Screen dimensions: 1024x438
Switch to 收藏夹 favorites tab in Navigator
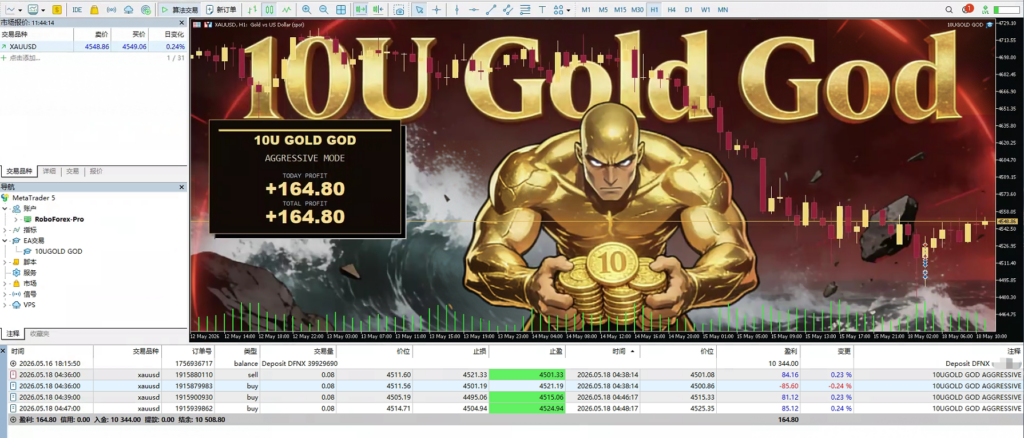tap(39, 334)
